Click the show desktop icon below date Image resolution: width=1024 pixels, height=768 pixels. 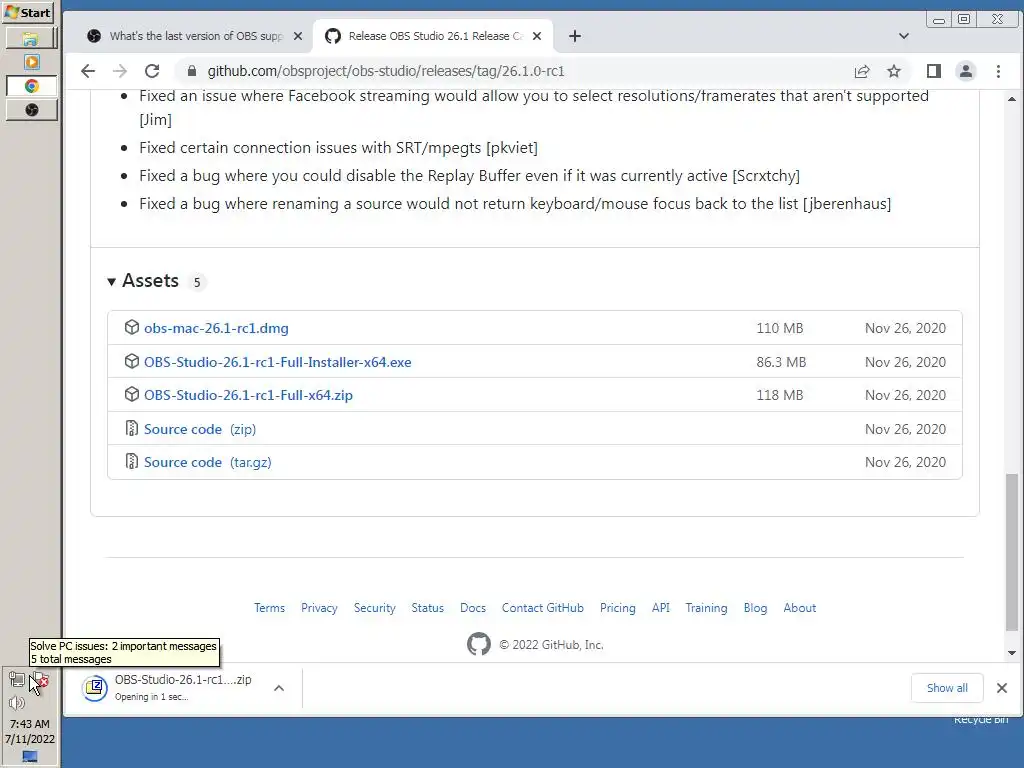pos(30,756)
